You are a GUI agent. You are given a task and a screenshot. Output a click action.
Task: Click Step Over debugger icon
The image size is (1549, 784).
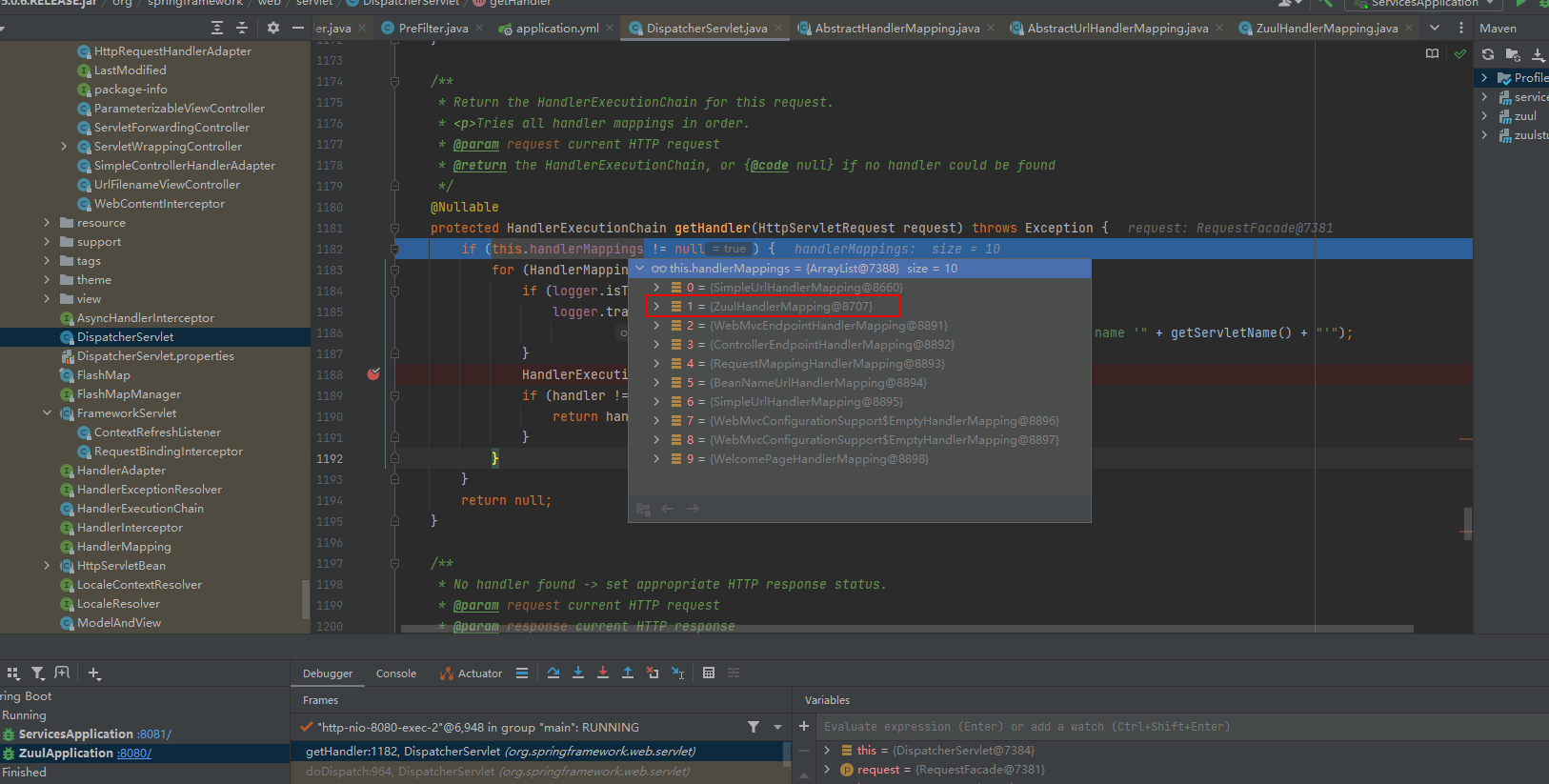click(x=553, y=673)
